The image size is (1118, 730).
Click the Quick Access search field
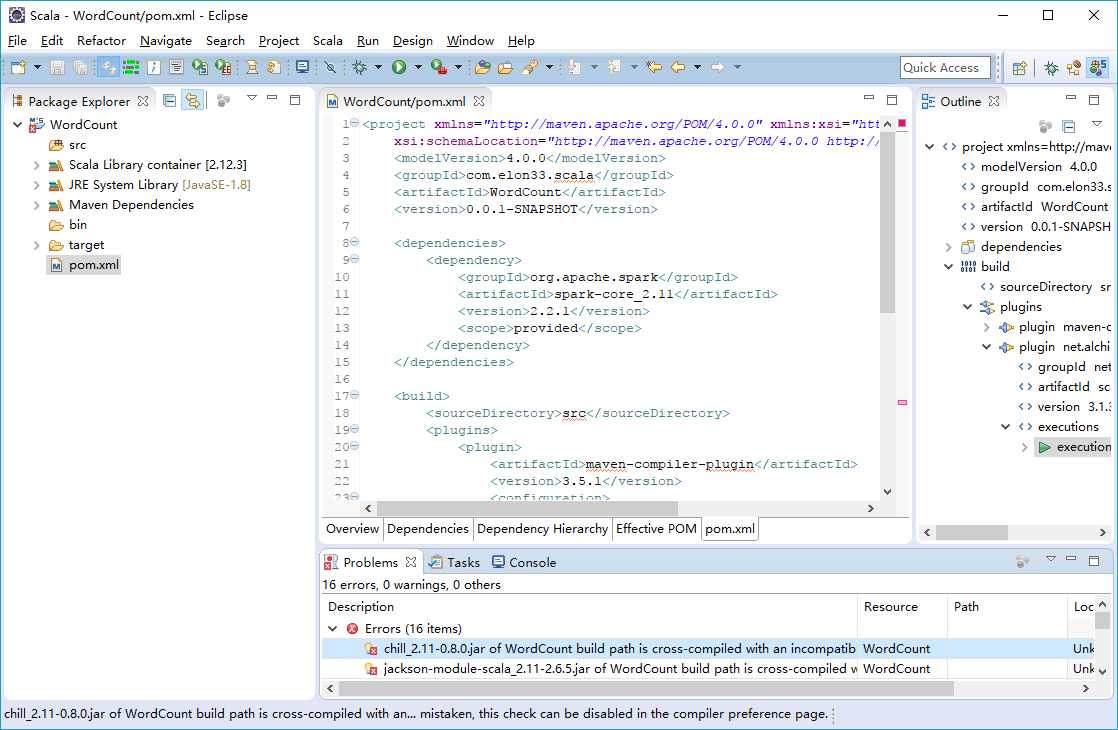[945, 68]
